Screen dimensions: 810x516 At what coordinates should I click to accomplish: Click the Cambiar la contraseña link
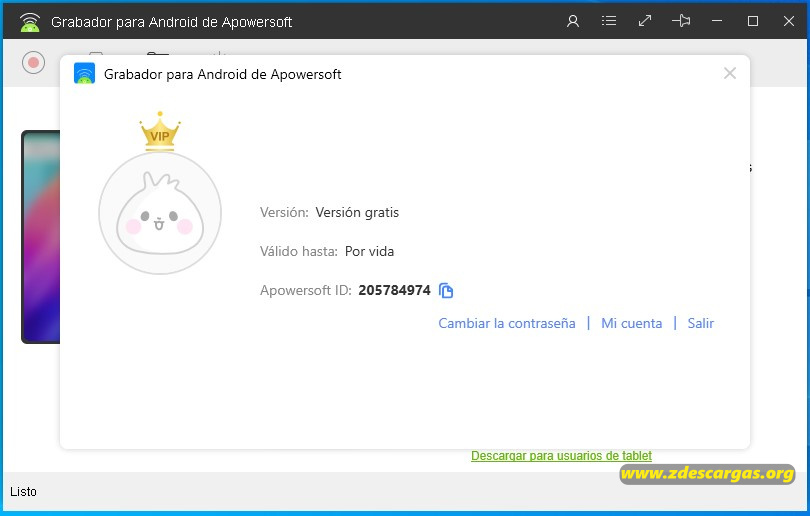point(507,323)
